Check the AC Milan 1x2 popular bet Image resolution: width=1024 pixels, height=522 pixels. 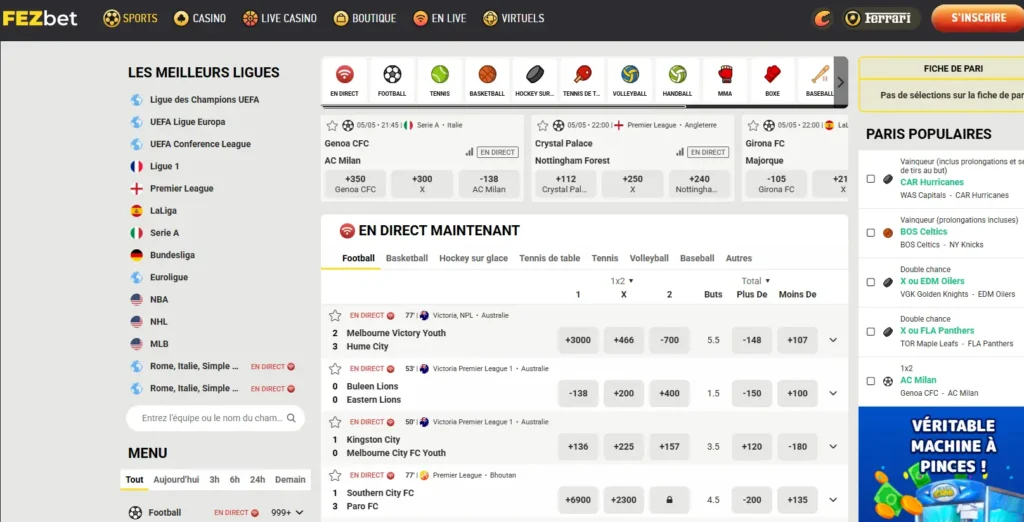point(871,381)
